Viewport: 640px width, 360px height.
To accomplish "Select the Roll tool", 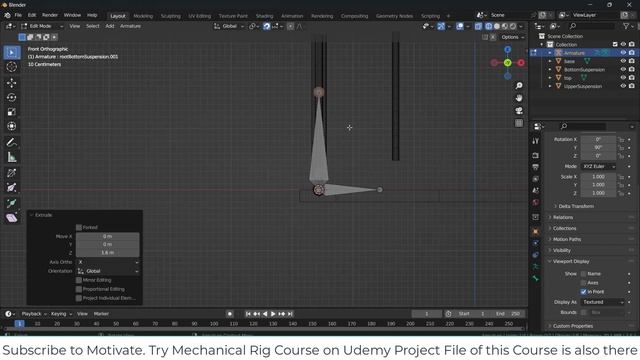I will 11,173.
